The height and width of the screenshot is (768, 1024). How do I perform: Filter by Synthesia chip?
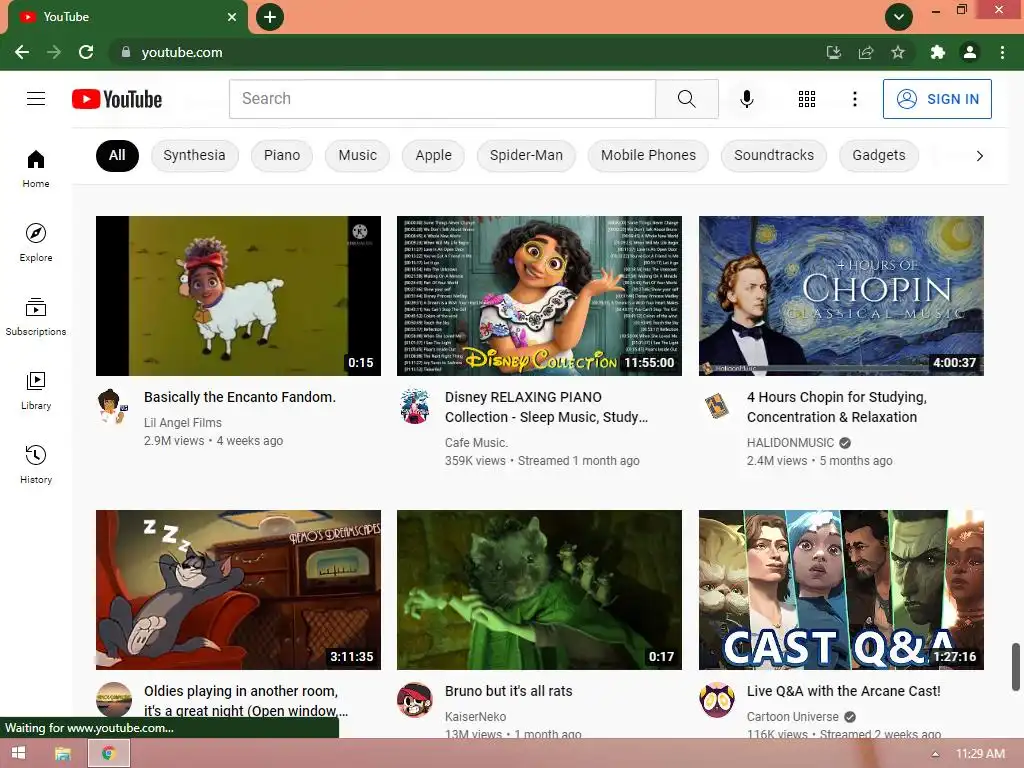click(195, 155)
